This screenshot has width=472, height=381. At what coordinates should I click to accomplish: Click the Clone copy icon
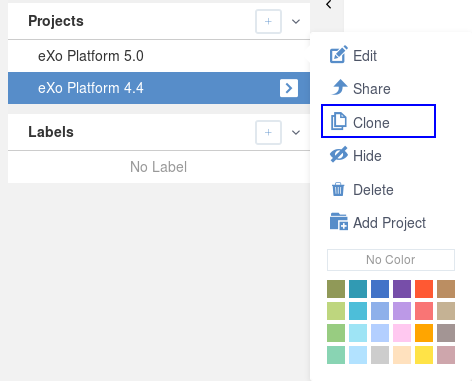click(338, 121)
